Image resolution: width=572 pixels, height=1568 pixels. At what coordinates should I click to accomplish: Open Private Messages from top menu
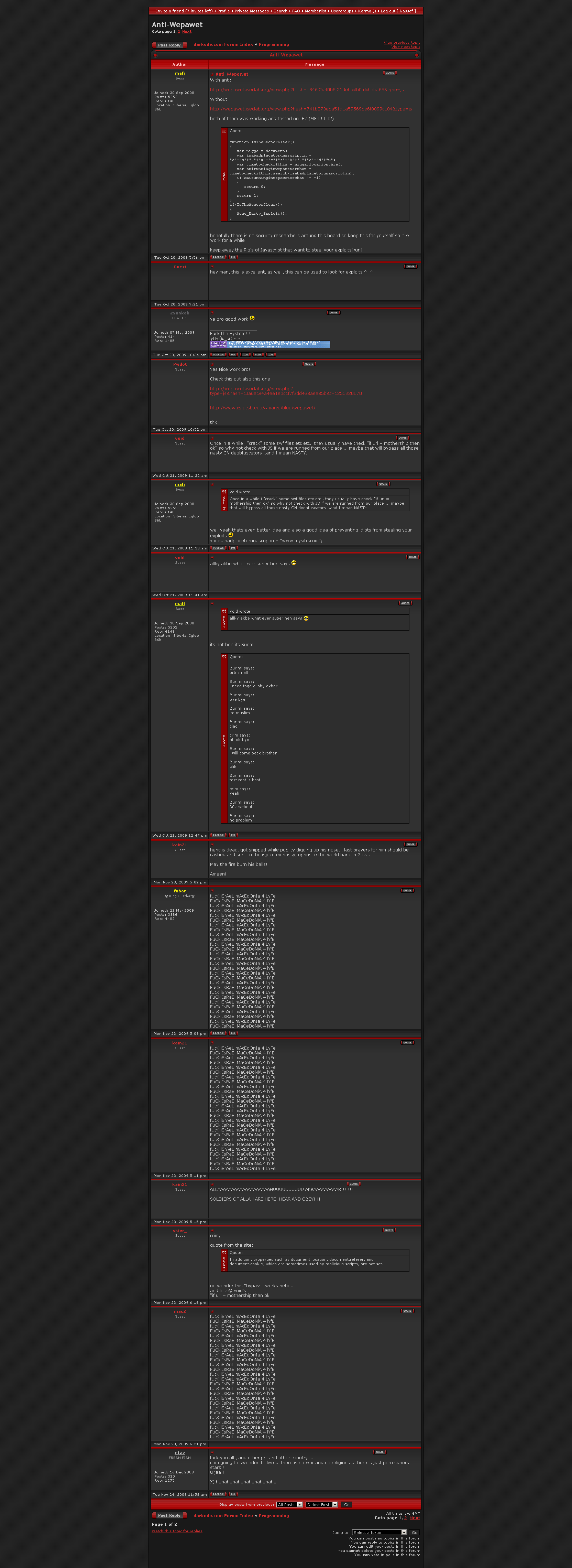pos(251,11)
